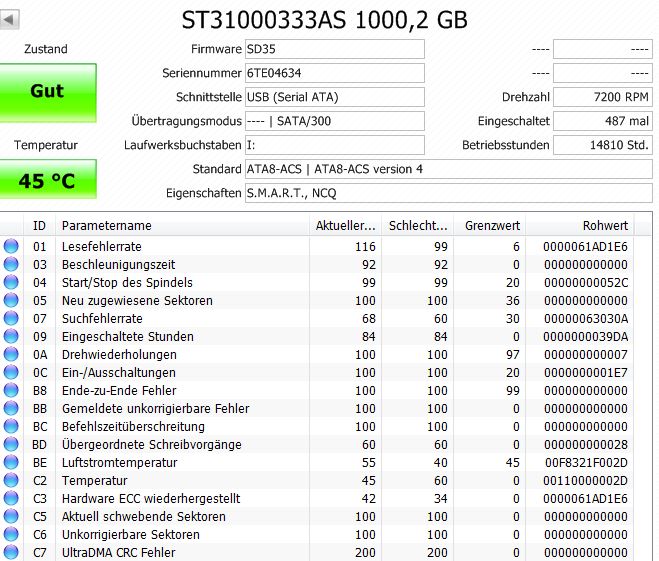The image size is (659, 561).
Task: Select status icon for Drehwiederholungen row
Action: click(x=11, y=355)
